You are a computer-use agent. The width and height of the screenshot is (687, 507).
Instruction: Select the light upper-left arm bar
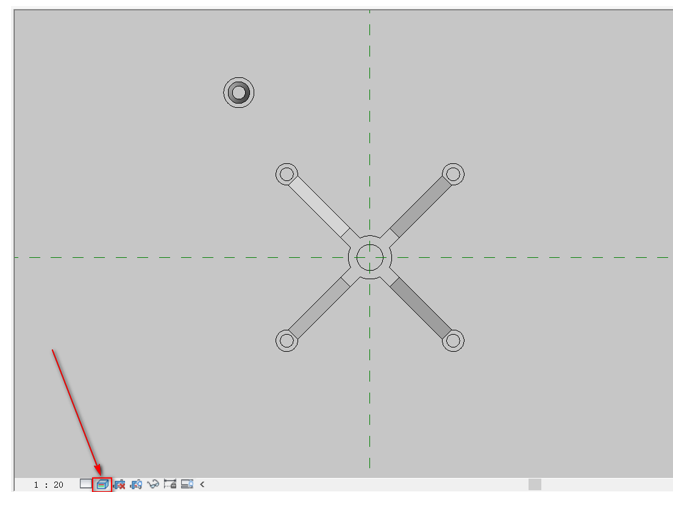coord(319,206)
